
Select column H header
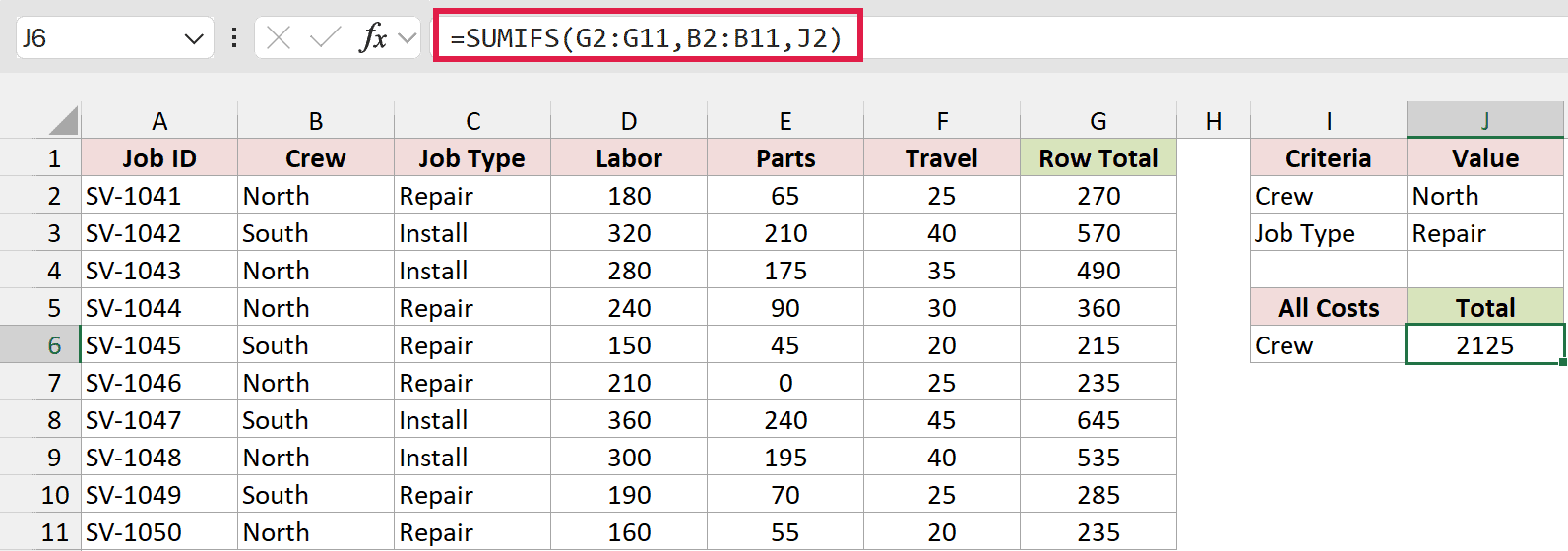click(x=1214, y=121)
